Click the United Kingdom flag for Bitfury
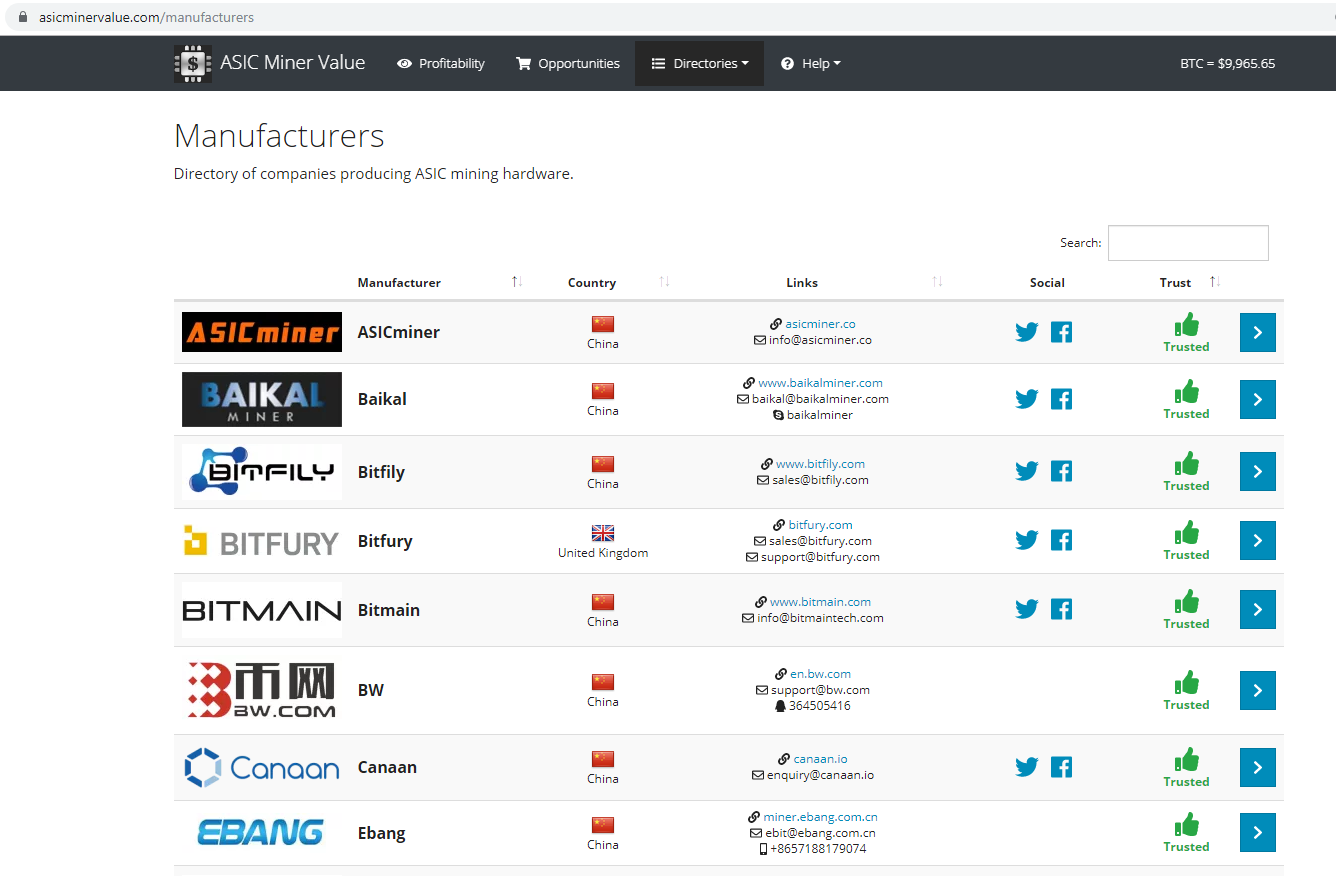1336x876 pixels. (603, 533)
